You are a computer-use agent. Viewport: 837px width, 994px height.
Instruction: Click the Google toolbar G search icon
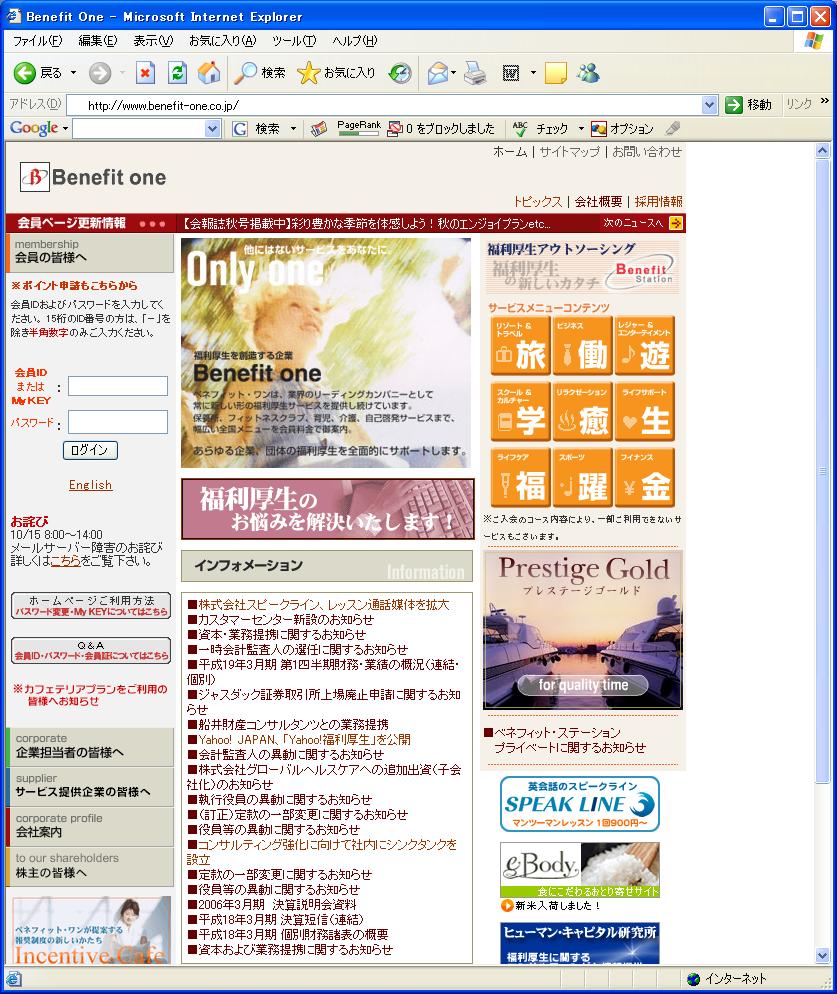[240, 129]
